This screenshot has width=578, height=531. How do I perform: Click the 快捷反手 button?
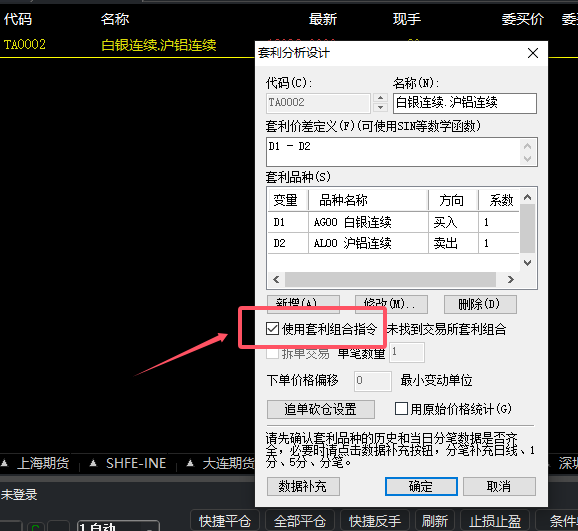(375, 521)
